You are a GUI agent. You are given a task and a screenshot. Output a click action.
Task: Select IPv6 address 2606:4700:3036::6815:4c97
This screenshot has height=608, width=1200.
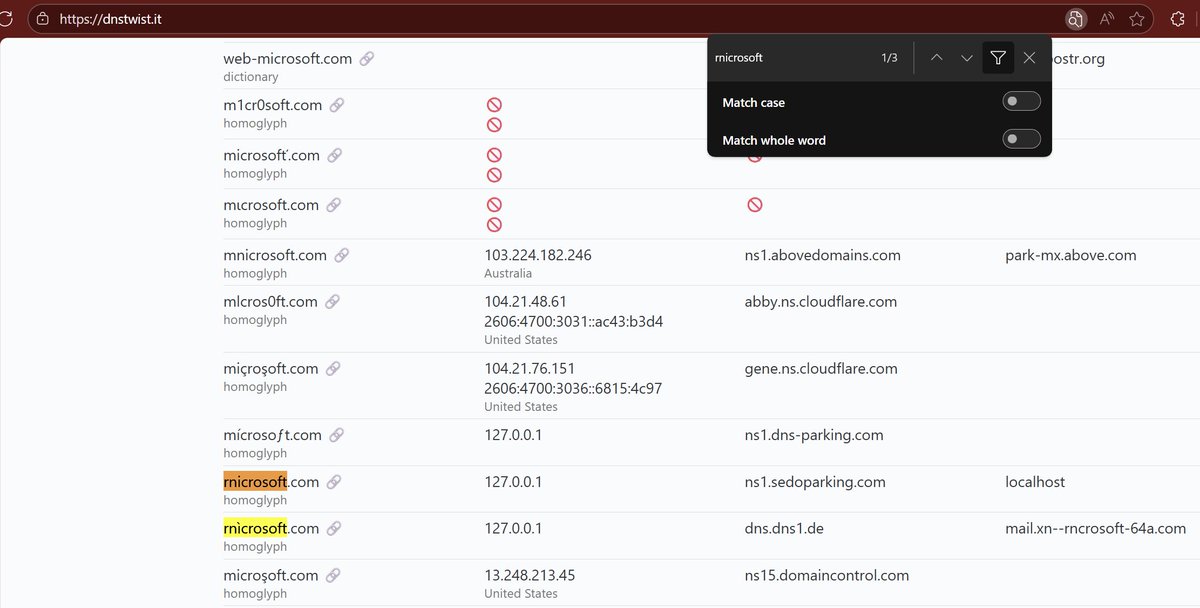point(573,388)
